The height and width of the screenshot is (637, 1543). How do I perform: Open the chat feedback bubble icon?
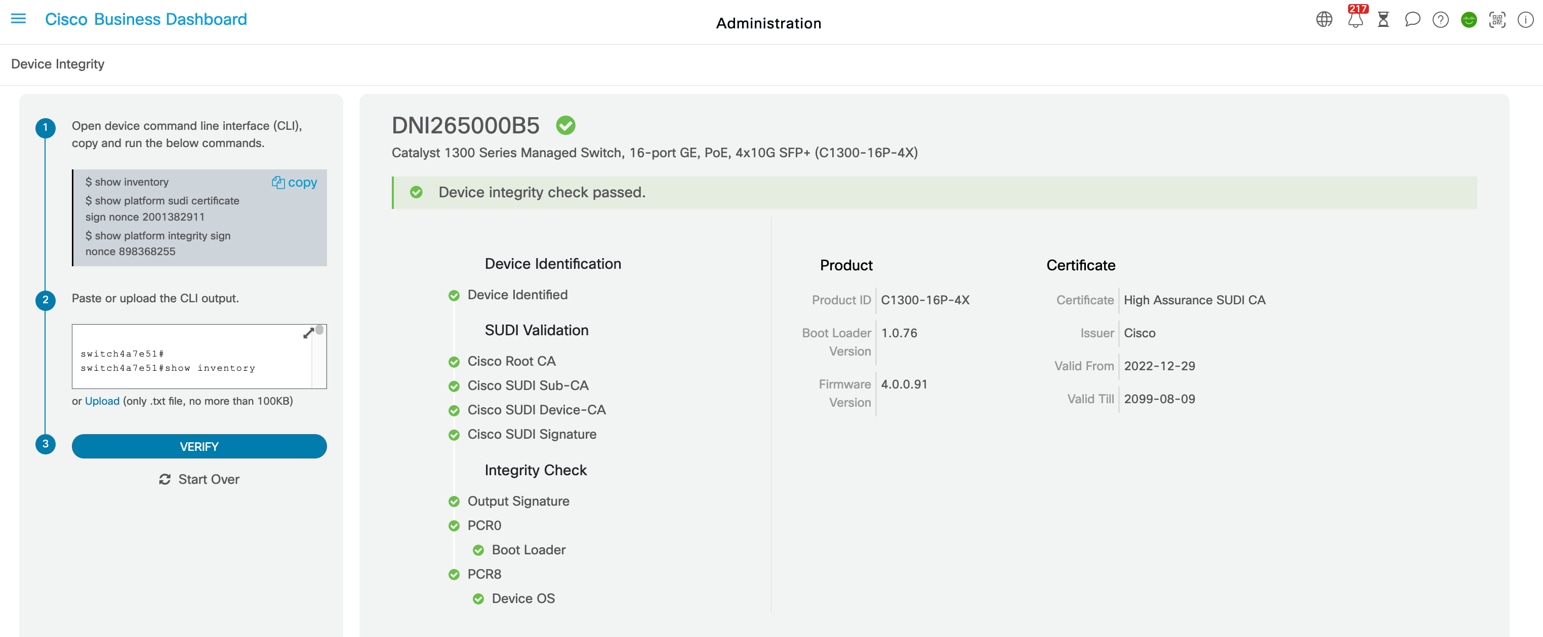tap(1412, 19)
